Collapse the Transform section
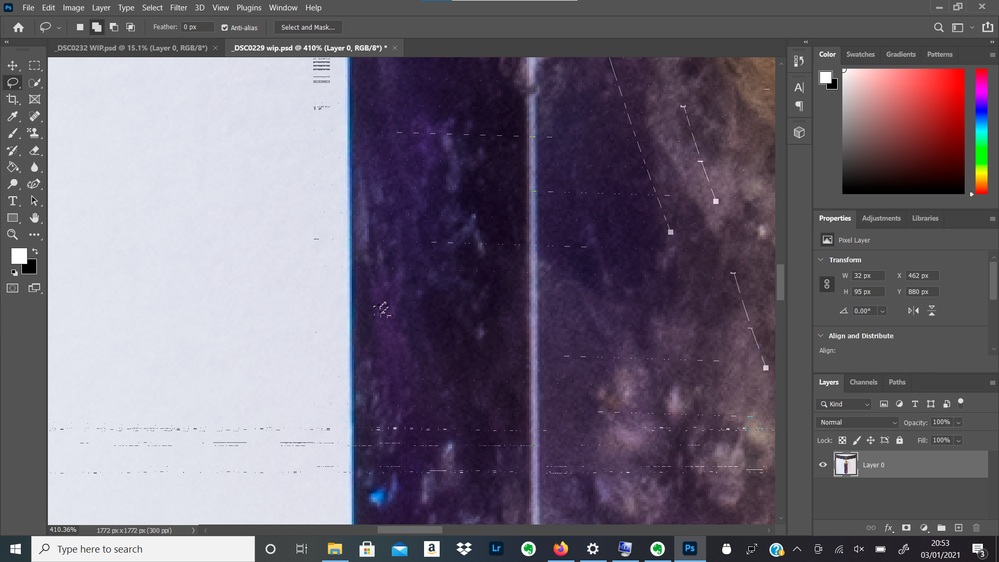 [821, 260]
